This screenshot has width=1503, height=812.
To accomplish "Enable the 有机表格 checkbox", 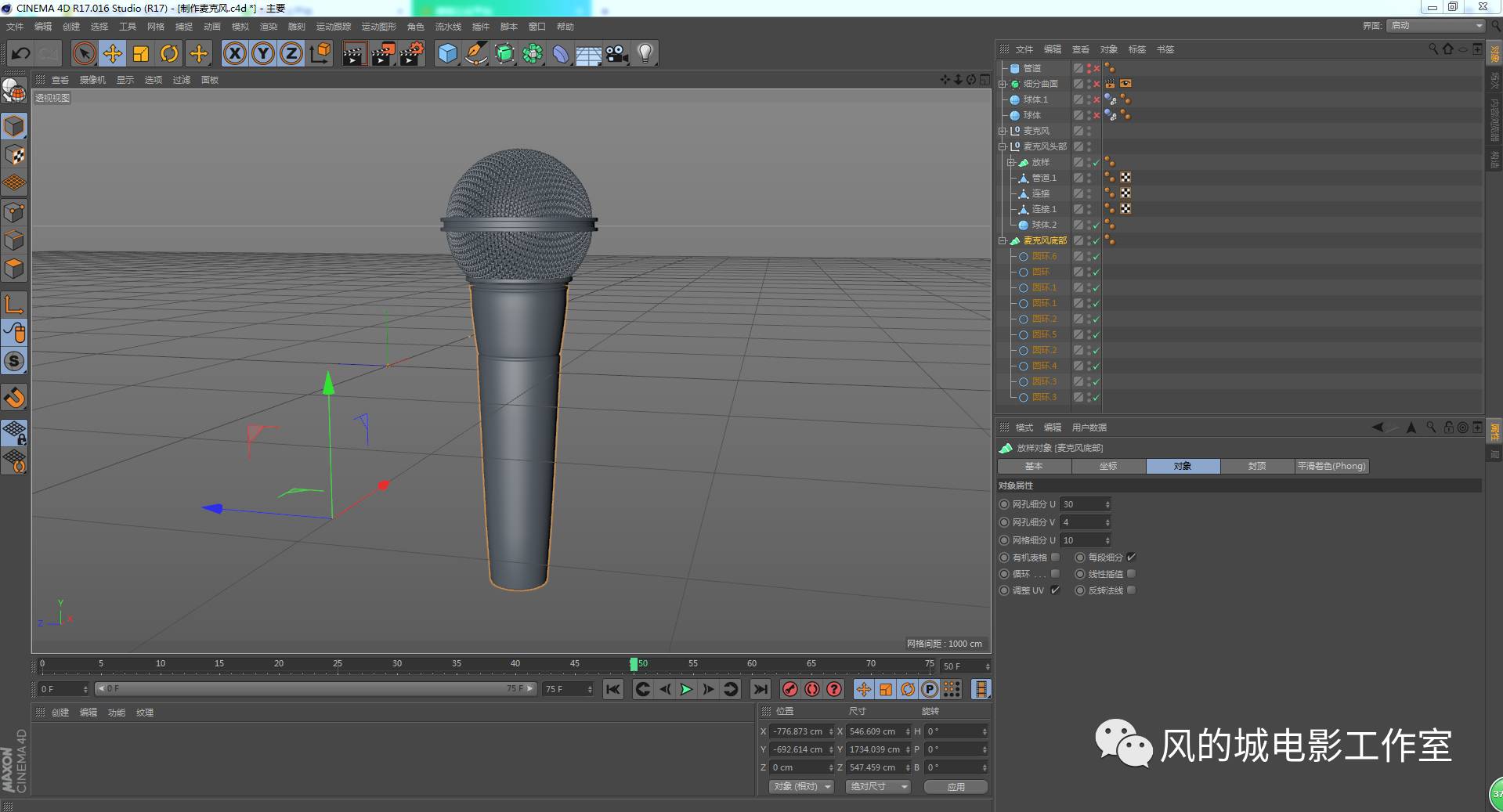I will [x=1055, y=557].
